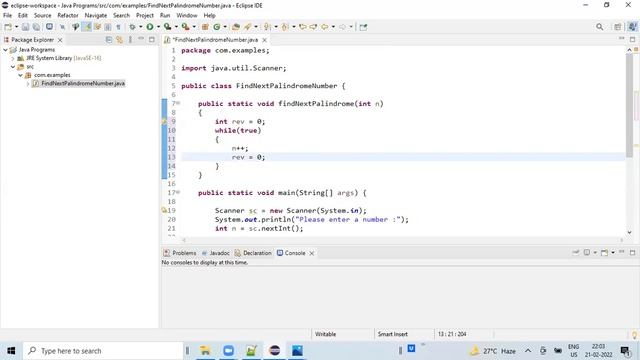Viewport: 640px width, 360px height.
Task: Click the Save toolbar icon
Action: pos(25,27)
